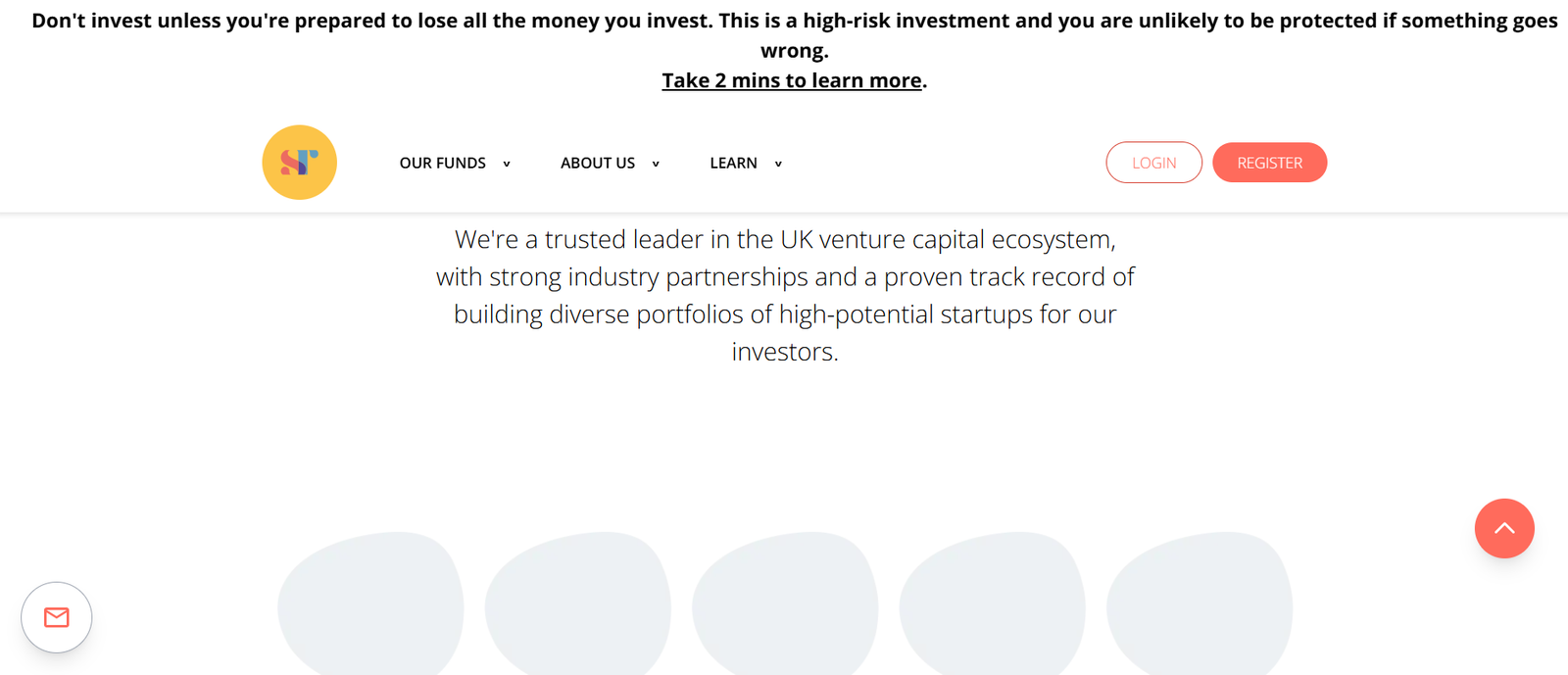1568x675 pixels.
Task: Follow the 'Take 2 mins to learn more' link
Action: [x=792, y=80]
